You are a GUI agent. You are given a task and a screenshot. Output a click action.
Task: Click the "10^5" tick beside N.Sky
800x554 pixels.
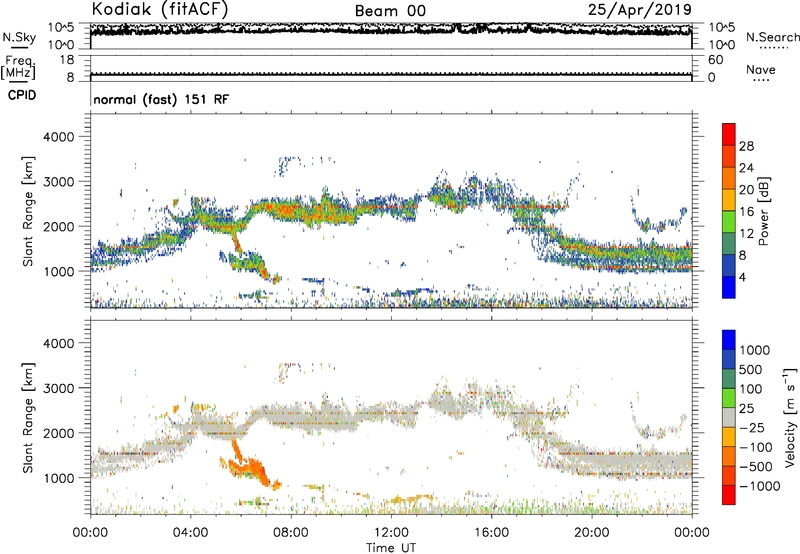pyautogui.click(x=61, y=27)
